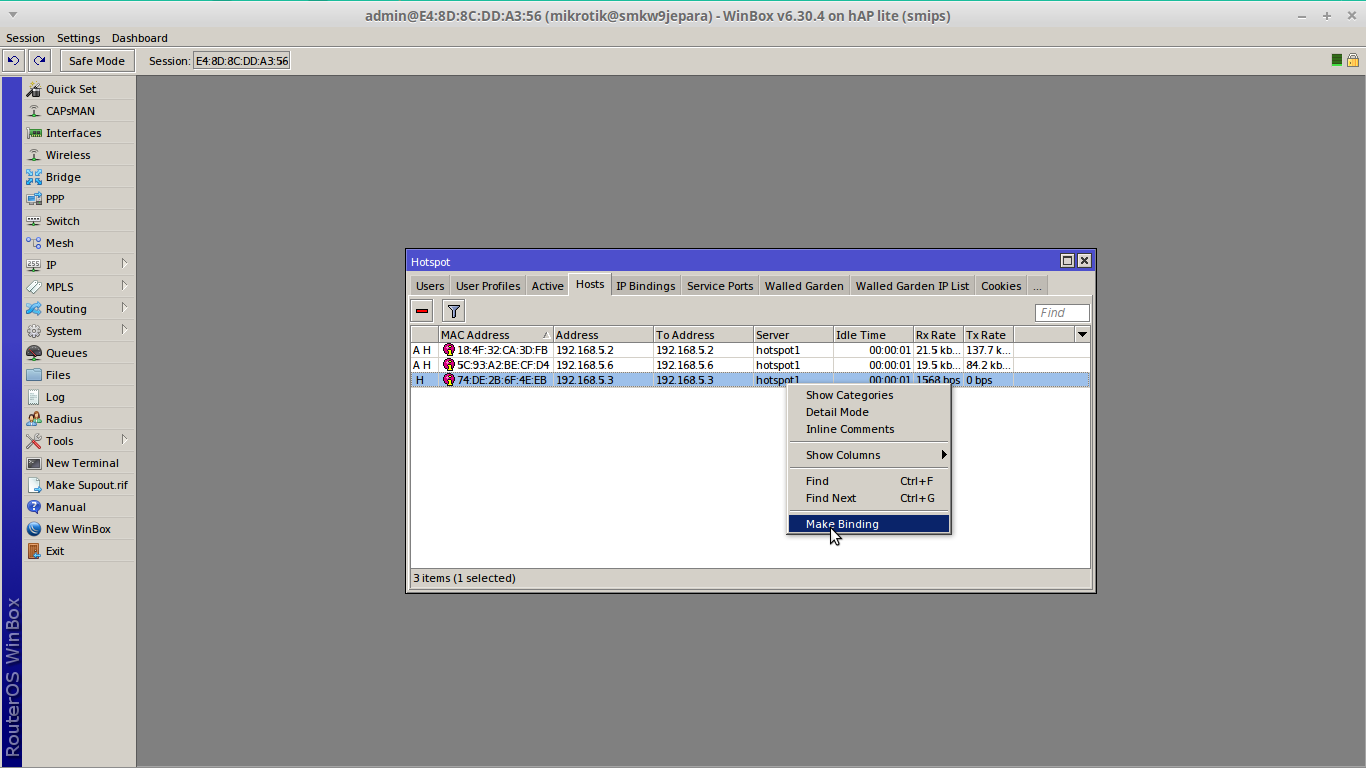This screenshot has height=768, width=1366.
Task: Open the Mesh icon in sidebar
Action: [34, 243]
